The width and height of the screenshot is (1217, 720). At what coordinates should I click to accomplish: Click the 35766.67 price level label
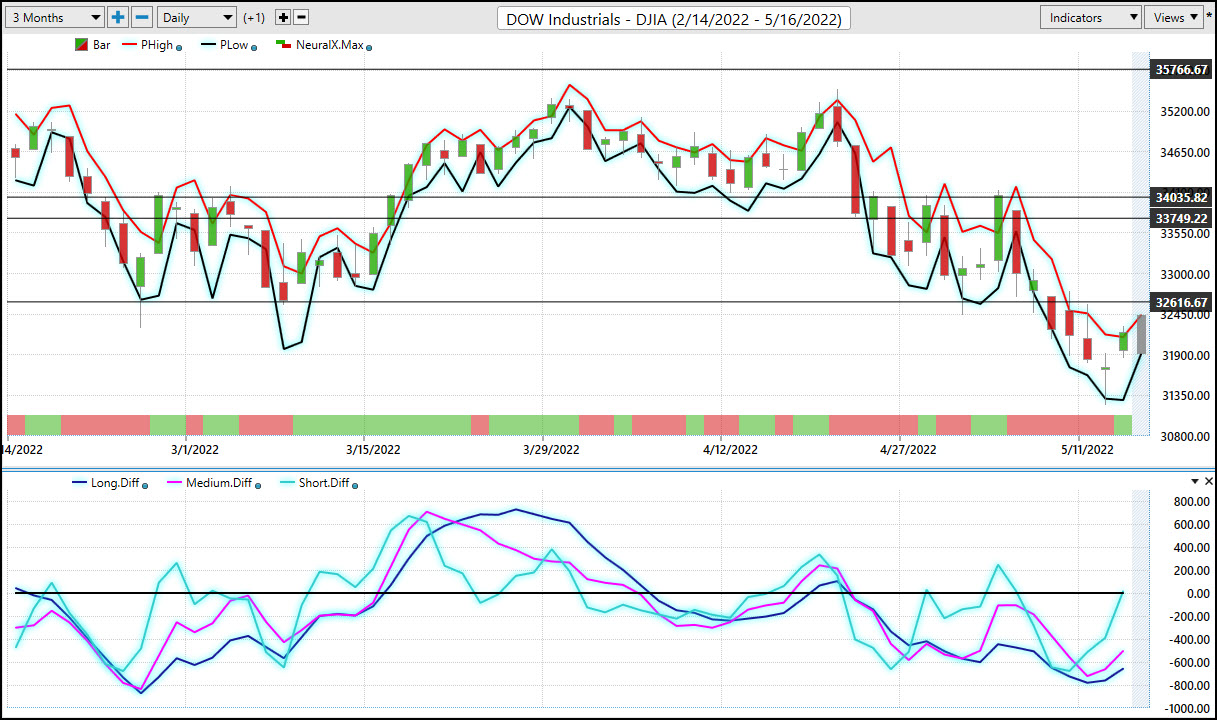(1181, 70)
